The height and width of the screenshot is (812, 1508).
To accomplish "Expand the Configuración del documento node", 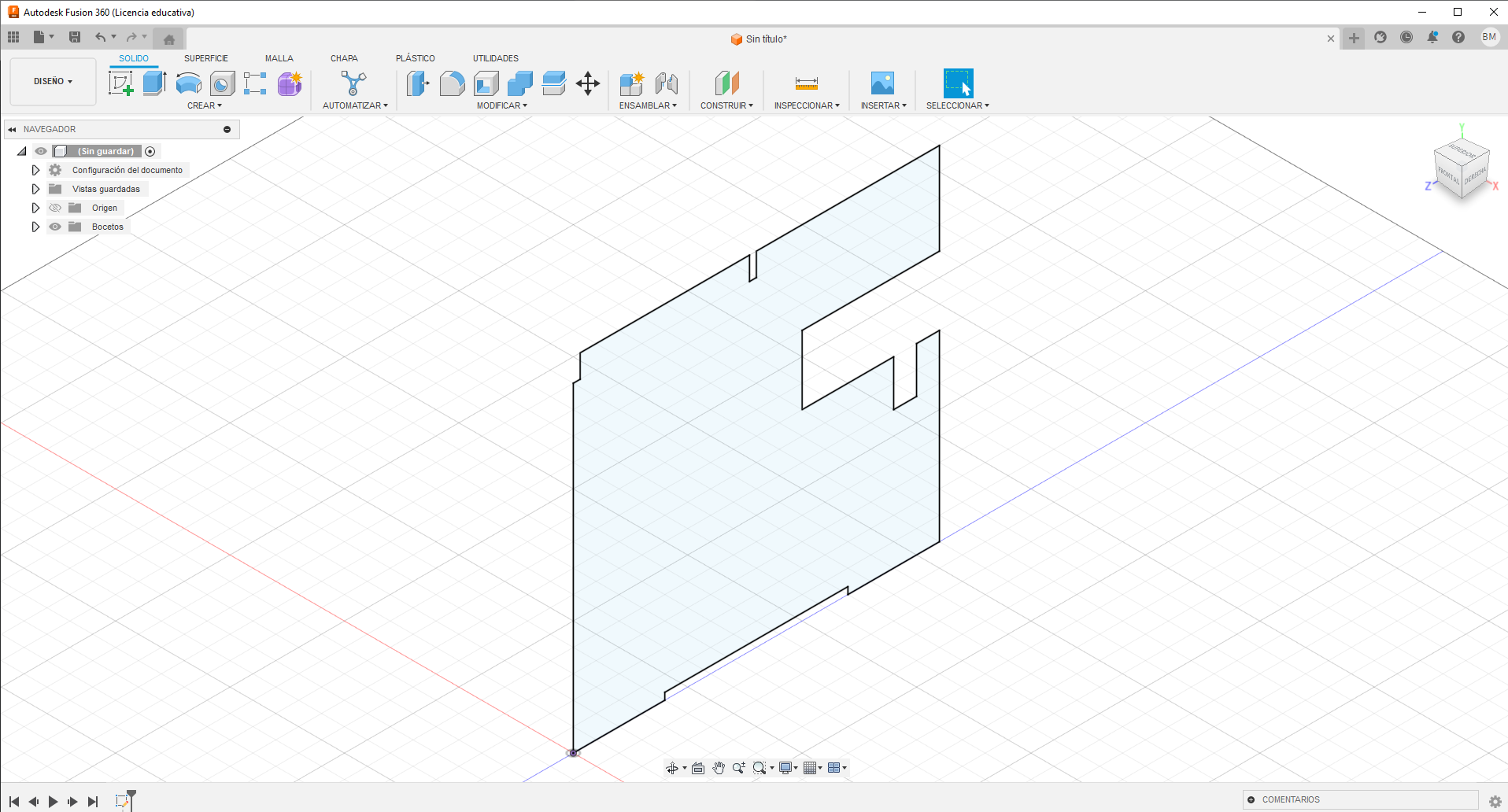I will coord(35,170).
